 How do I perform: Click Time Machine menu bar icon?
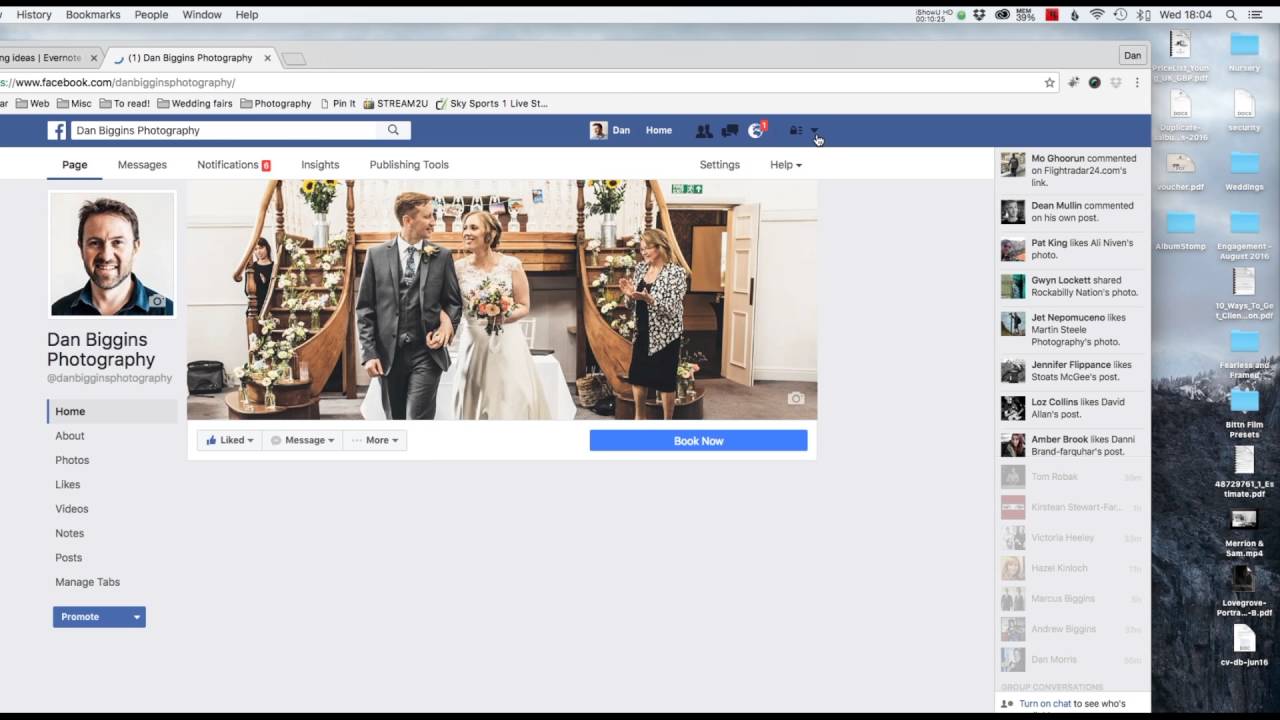pyautogui.click(x=1121, y=15)
